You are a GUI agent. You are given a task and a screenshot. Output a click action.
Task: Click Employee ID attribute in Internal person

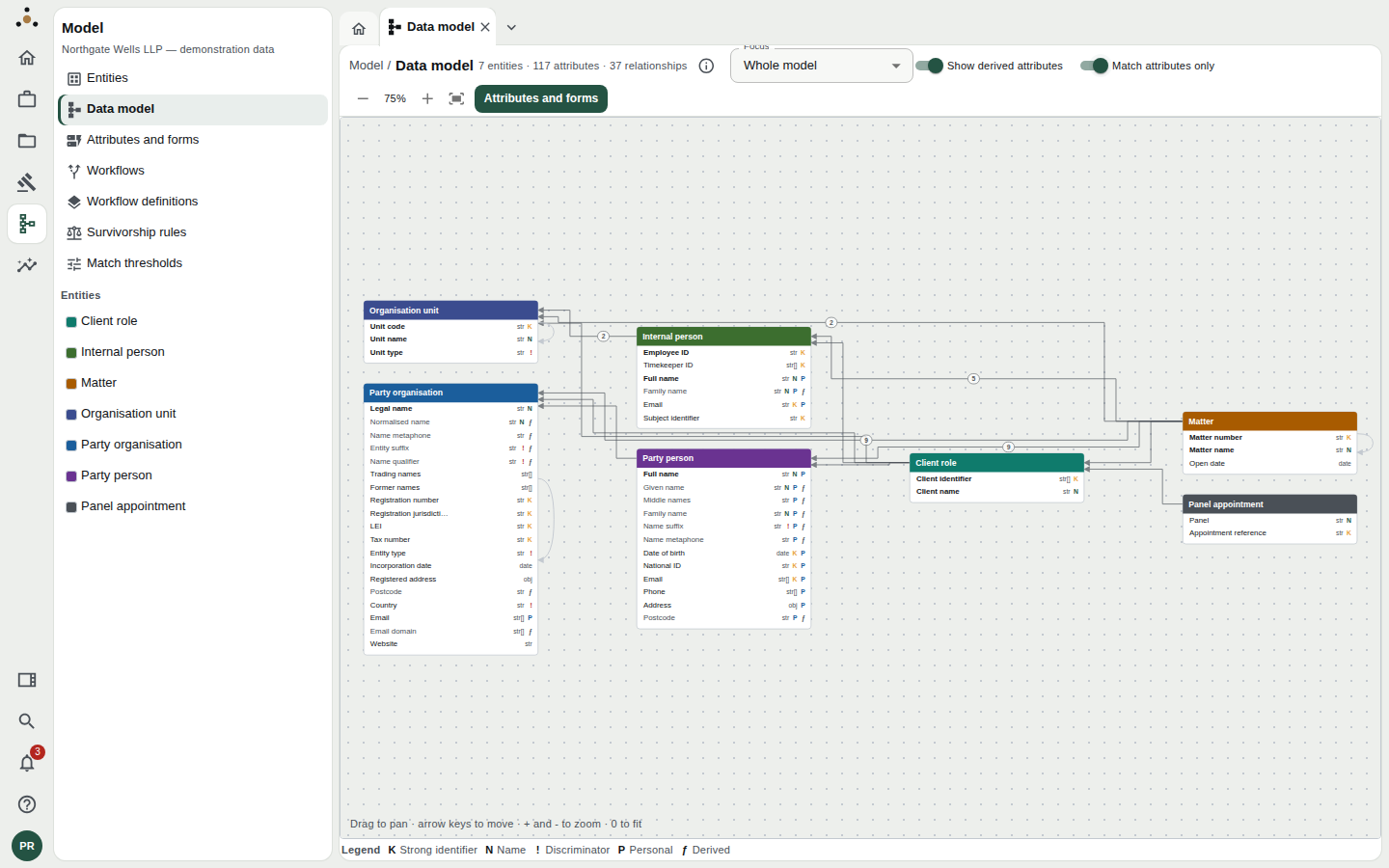point(723,353)
